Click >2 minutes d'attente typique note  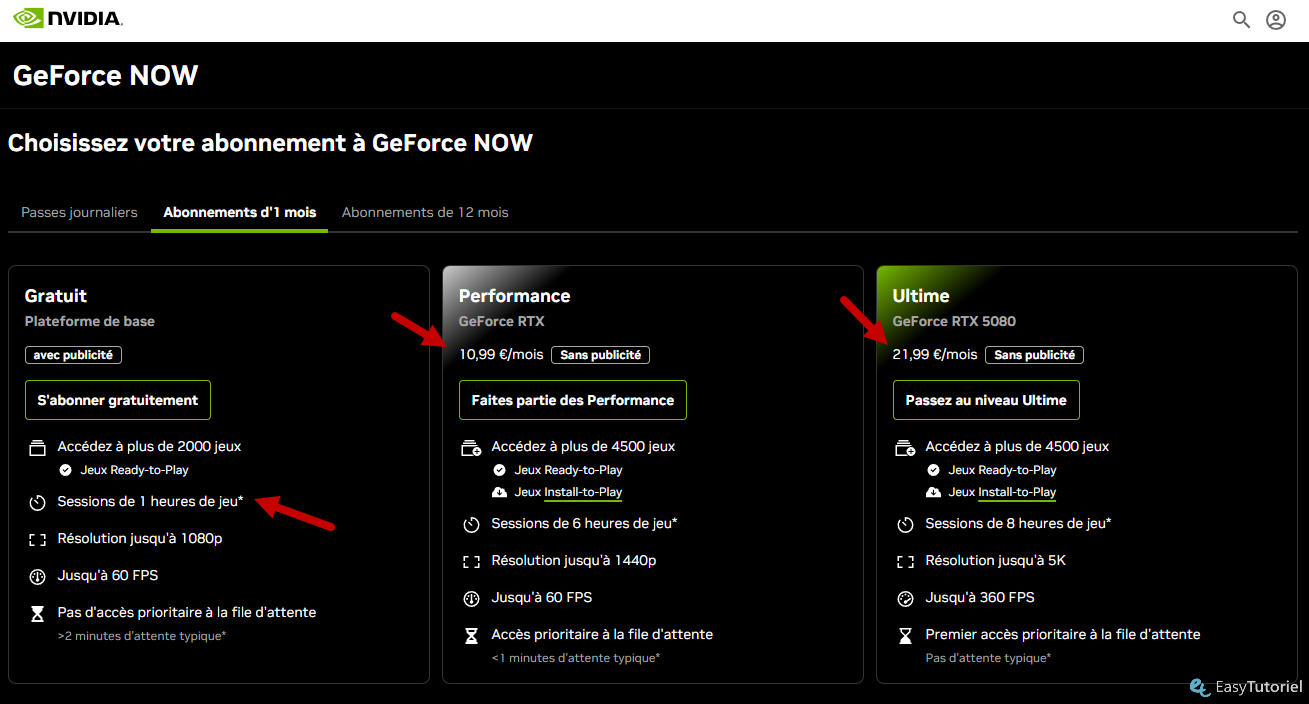coord(142,635)
